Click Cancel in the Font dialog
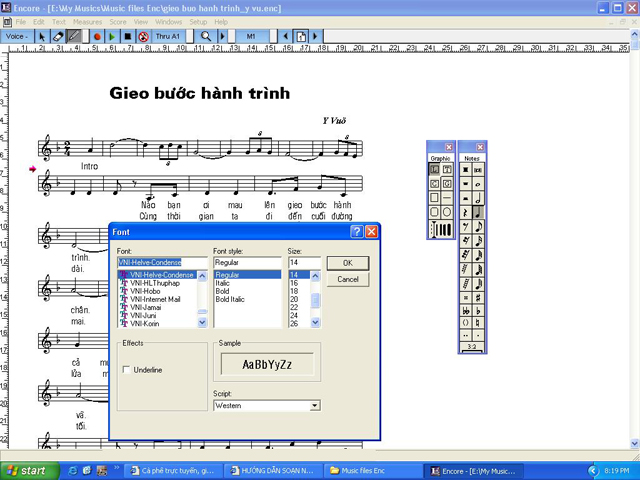 click(348, 279)
